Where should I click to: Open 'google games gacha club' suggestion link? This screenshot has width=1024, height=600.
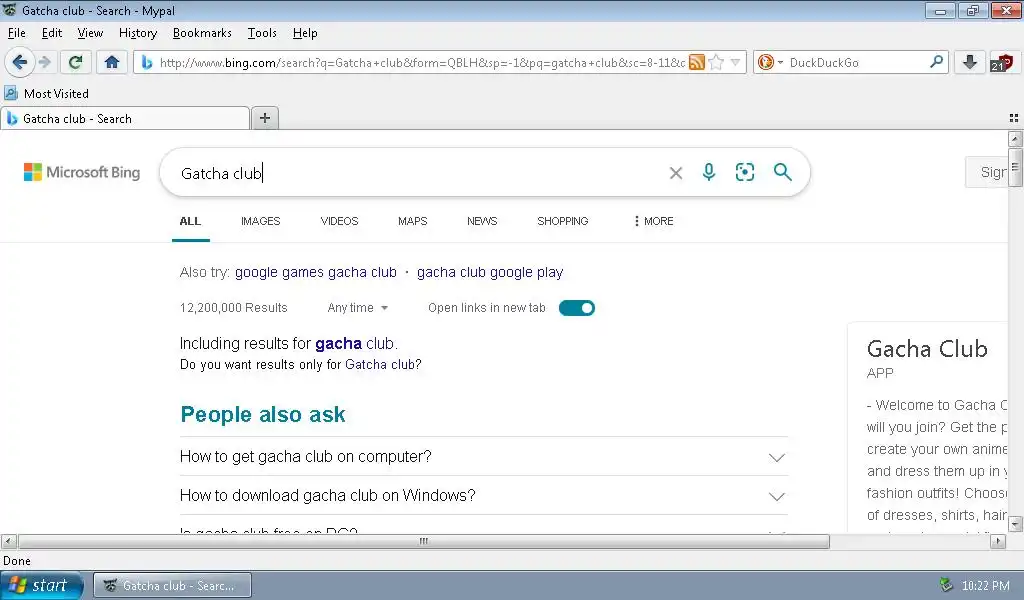click(x=315, y=272)
